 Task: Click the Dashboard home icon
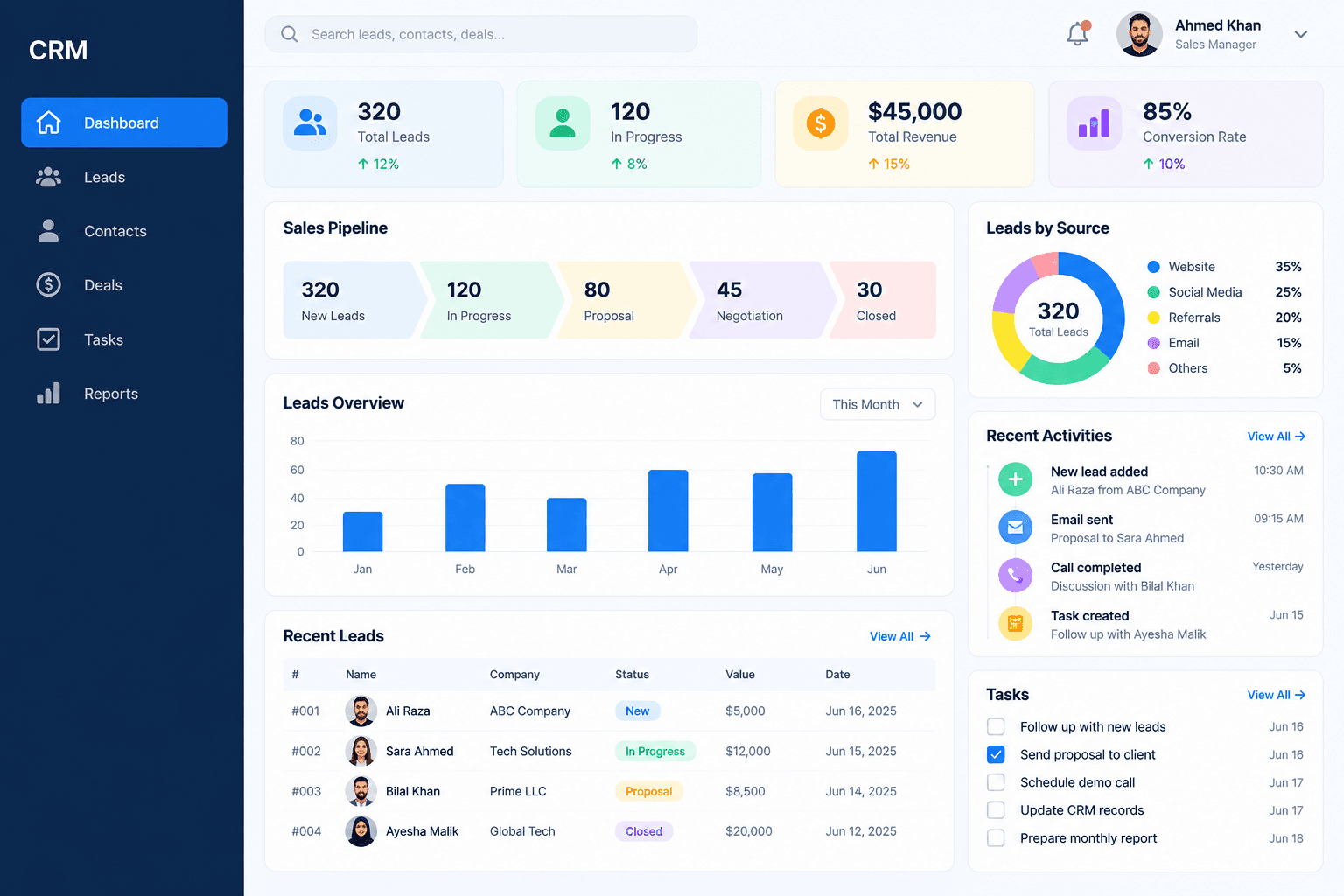pyautogui.click(x=49, y=122)
